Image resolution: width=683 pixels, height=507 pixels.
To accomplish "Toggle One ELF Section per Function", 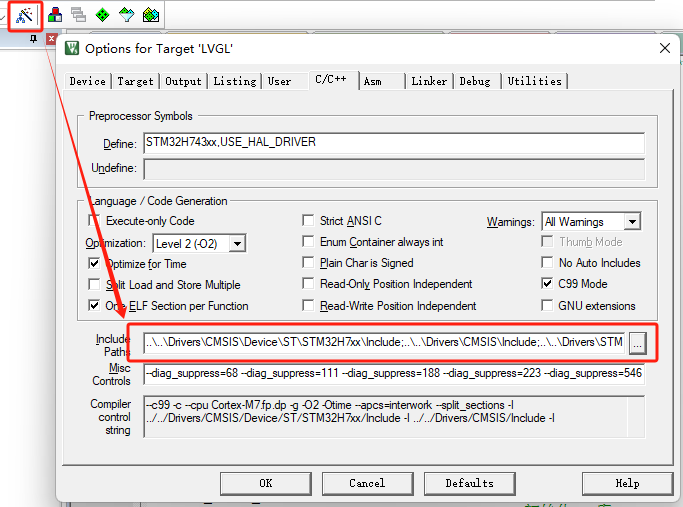I will click(94, 305).
